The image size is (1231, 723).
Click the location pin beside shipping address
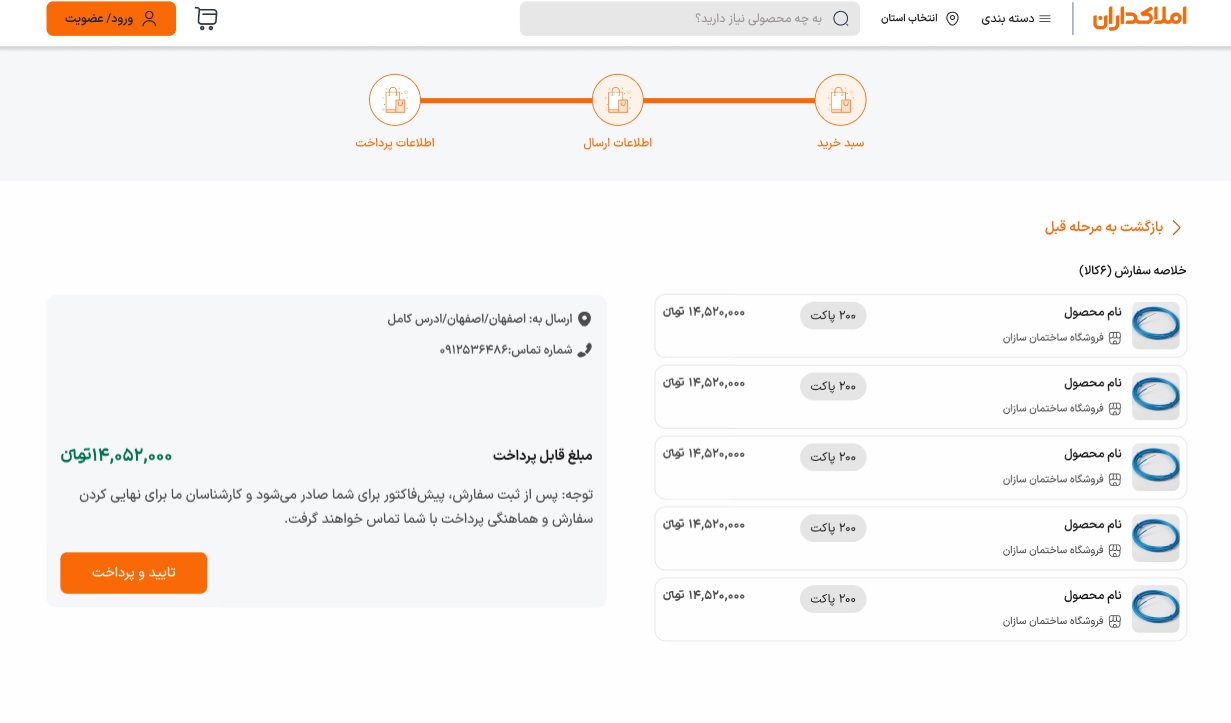pyautogui.click(x=584, y=319)
